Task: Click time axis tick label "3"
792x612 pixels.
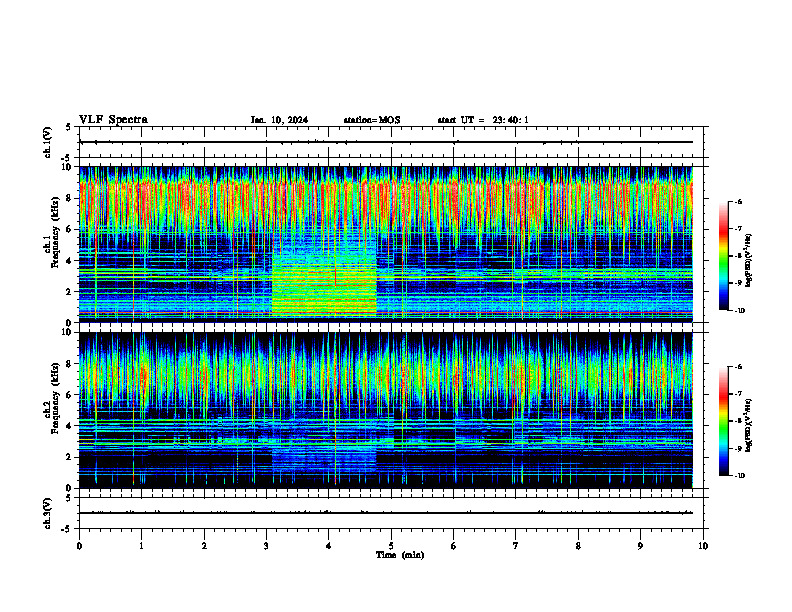Action: (x=266, y=546)
